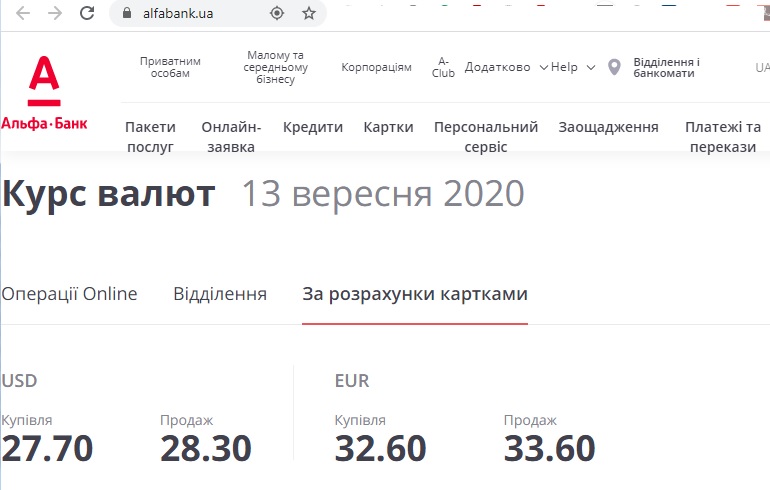Open Відділення і банкомати link
770x490 pixels.
pyautogui.click(x=666, y=68)
